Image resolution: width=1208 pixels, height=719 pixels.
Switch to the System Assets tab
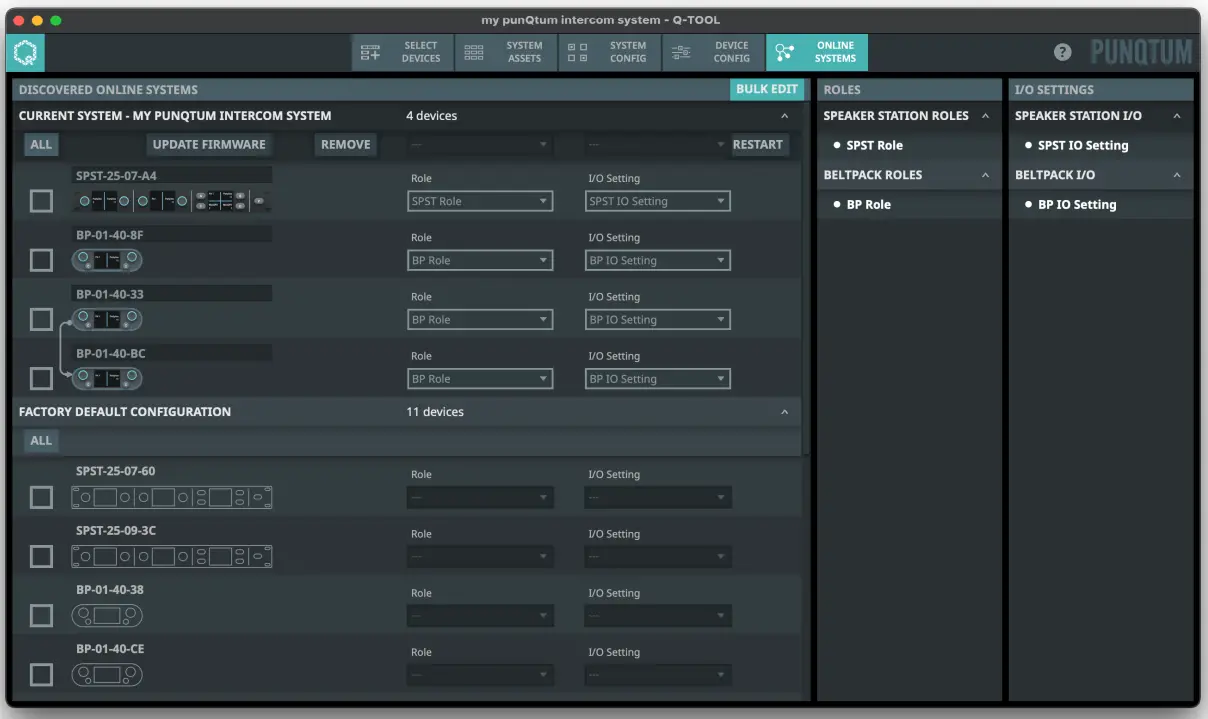pos(506,52)
